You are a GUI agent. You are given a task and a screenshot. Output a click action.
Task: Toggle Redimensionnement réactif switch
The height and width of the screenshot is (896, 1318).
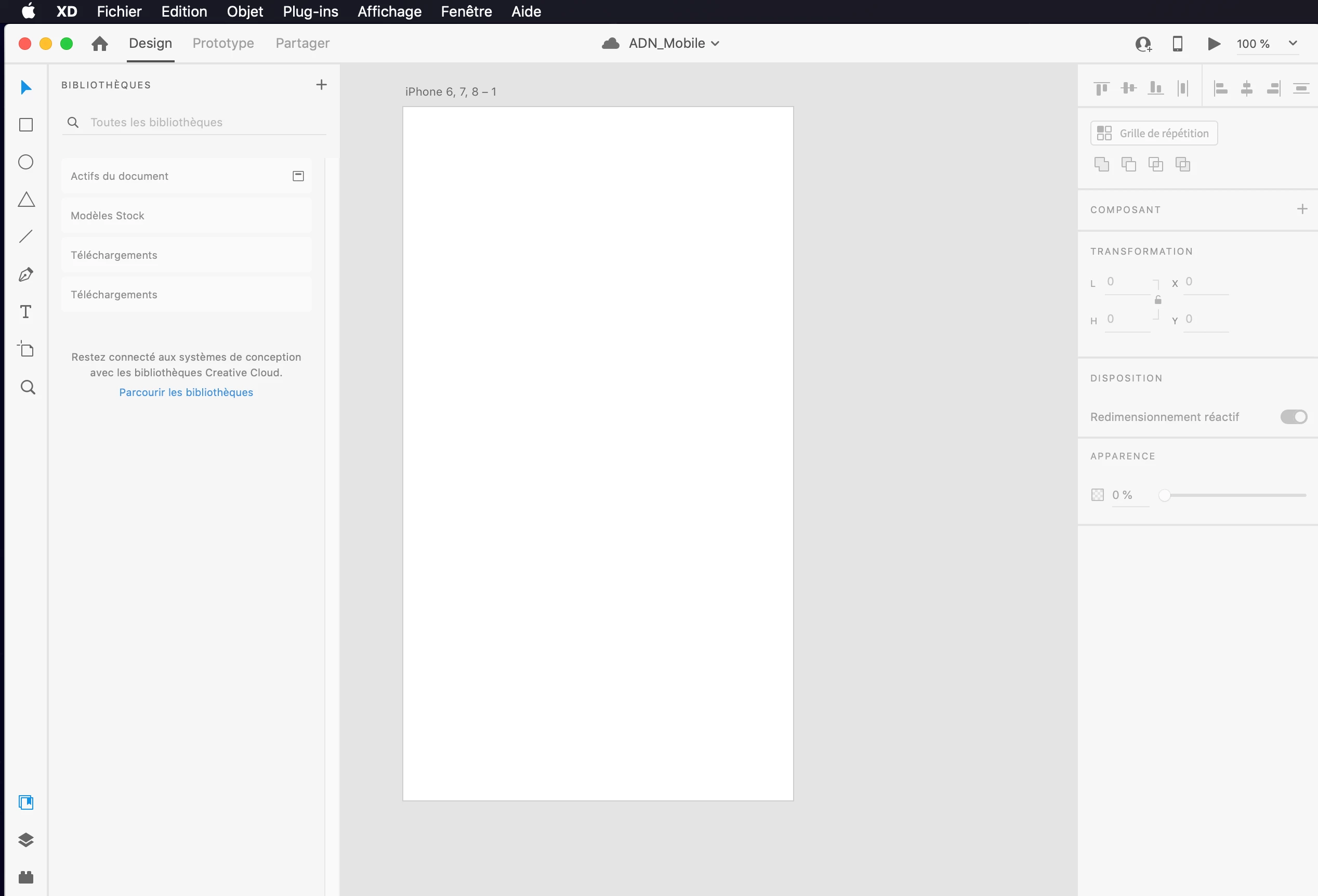click(1294, 417)
